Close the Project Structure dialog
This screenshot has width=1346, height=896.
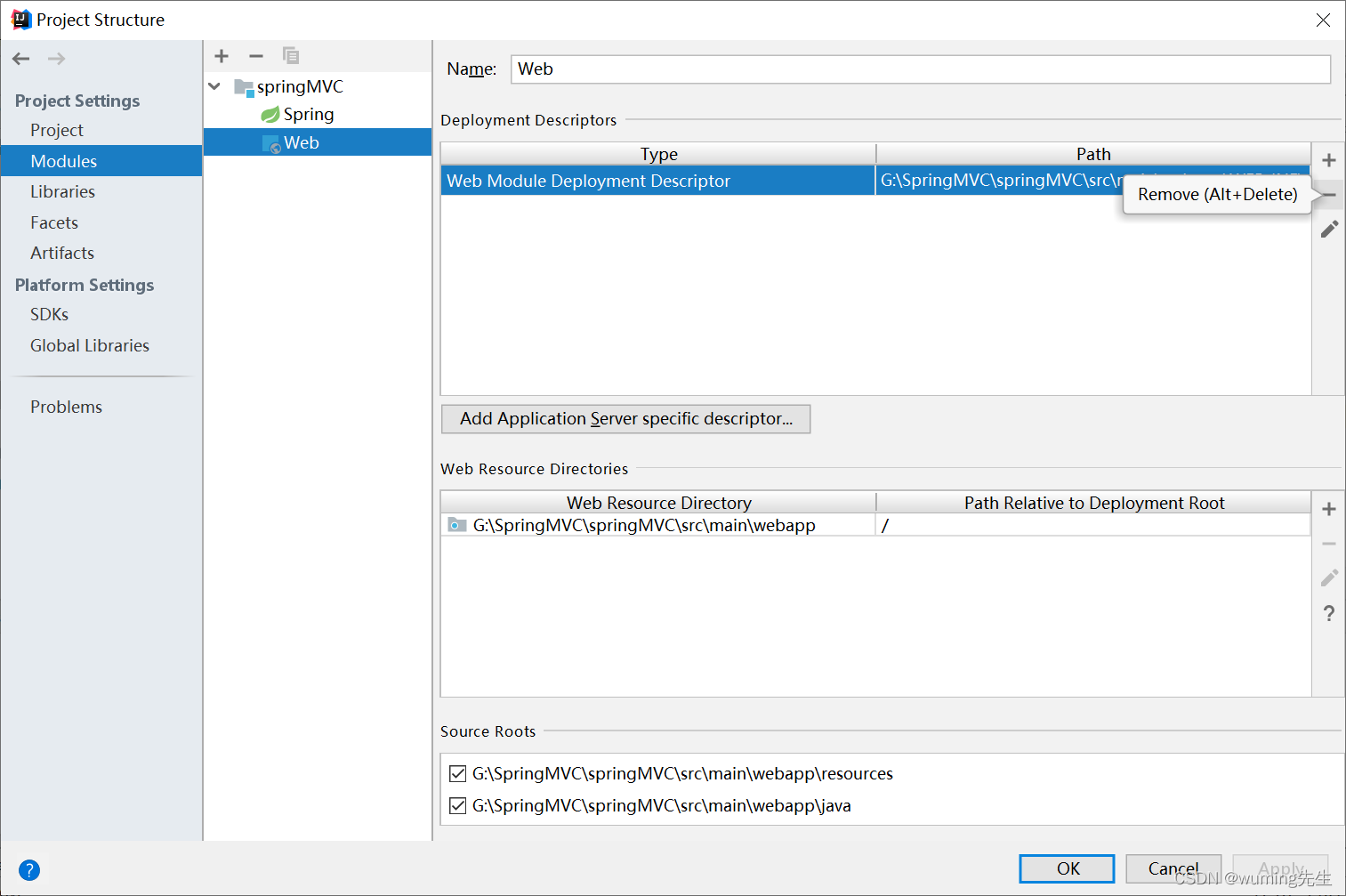pyautogui.click(x=1323, y=20)
